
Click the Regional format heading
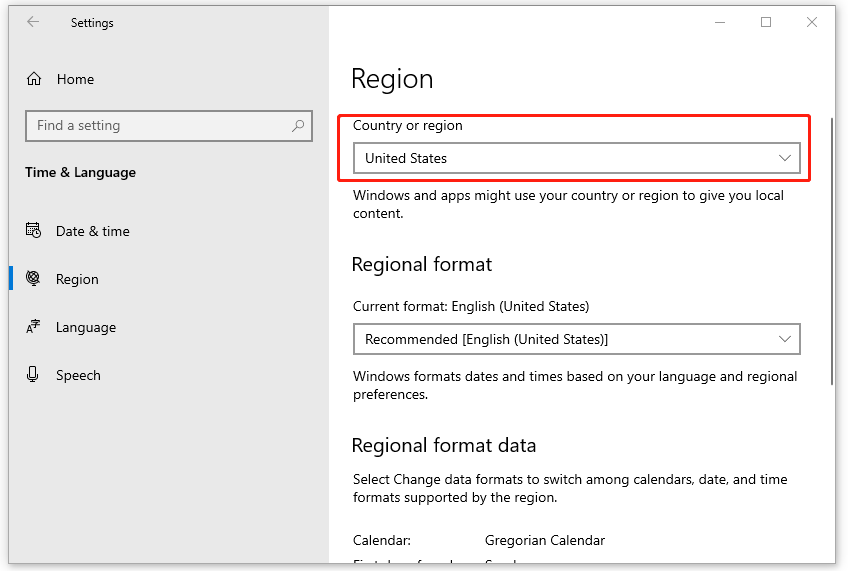point(422,264)
